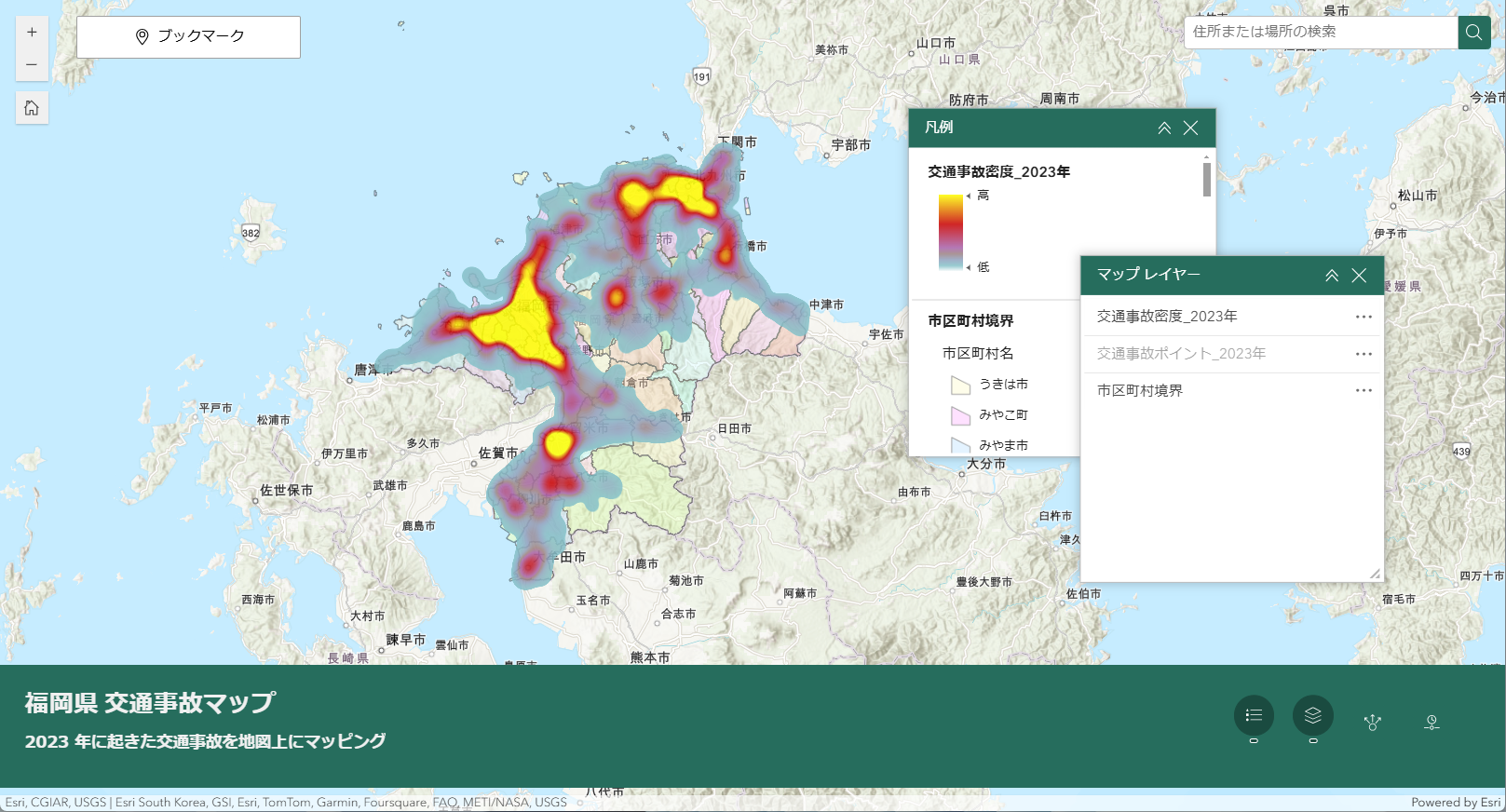
Task: Open the share widget with arrows icon
Action: pyautogui.click(x=1372, y=722)
